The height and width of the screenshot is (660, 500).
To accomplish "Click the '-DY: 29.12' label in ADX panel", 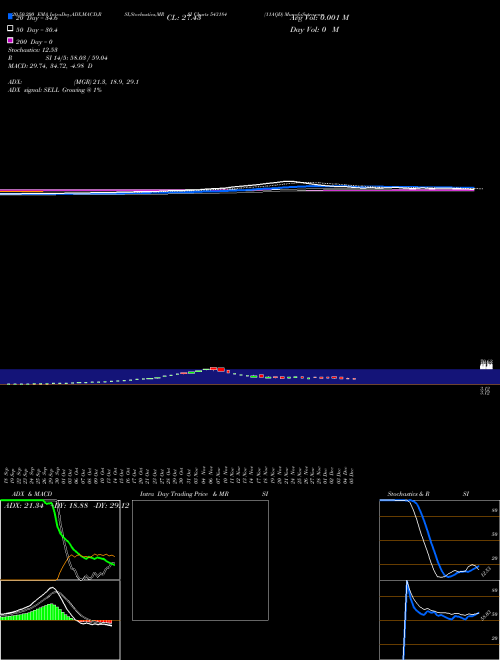I will tap(111, 506).
